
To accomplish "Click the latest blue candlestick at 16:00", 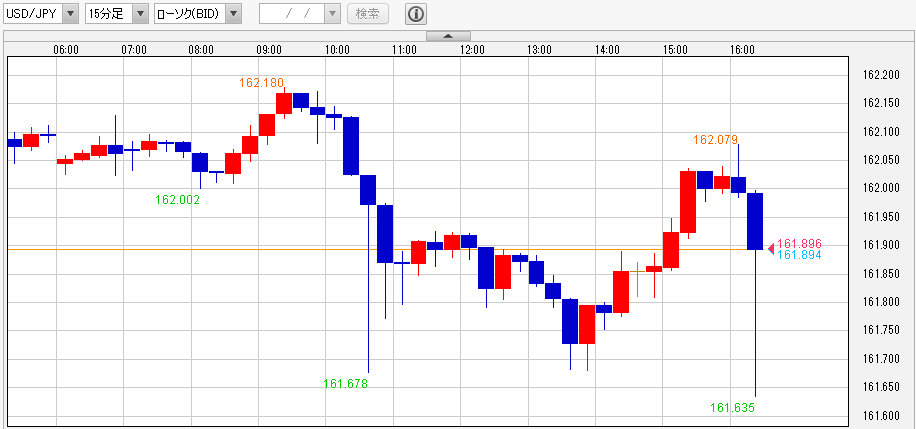I will click(755, 222).
